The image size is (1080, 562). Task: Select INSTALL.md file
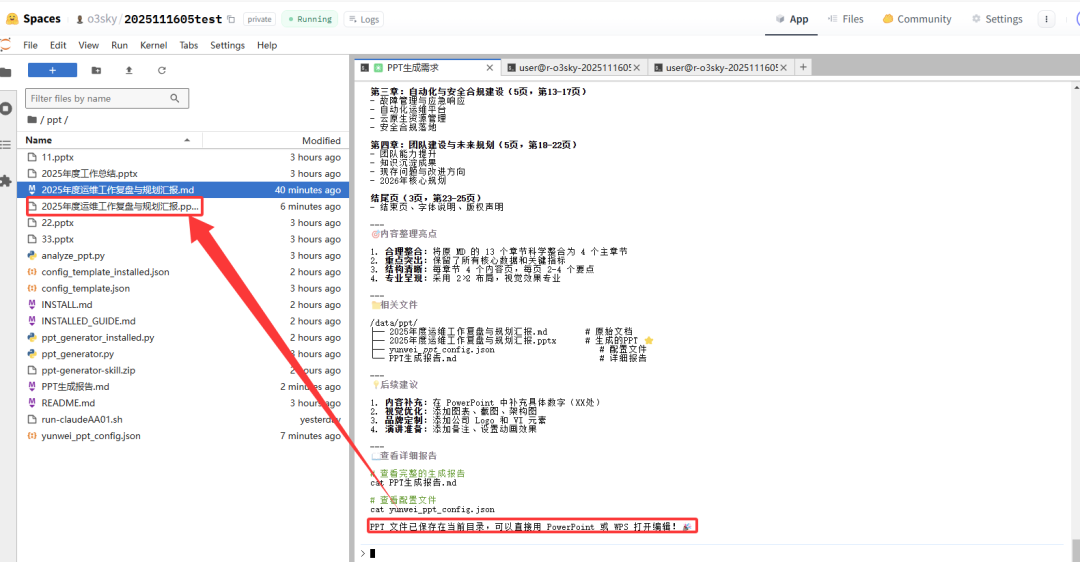tap(183, 304)
